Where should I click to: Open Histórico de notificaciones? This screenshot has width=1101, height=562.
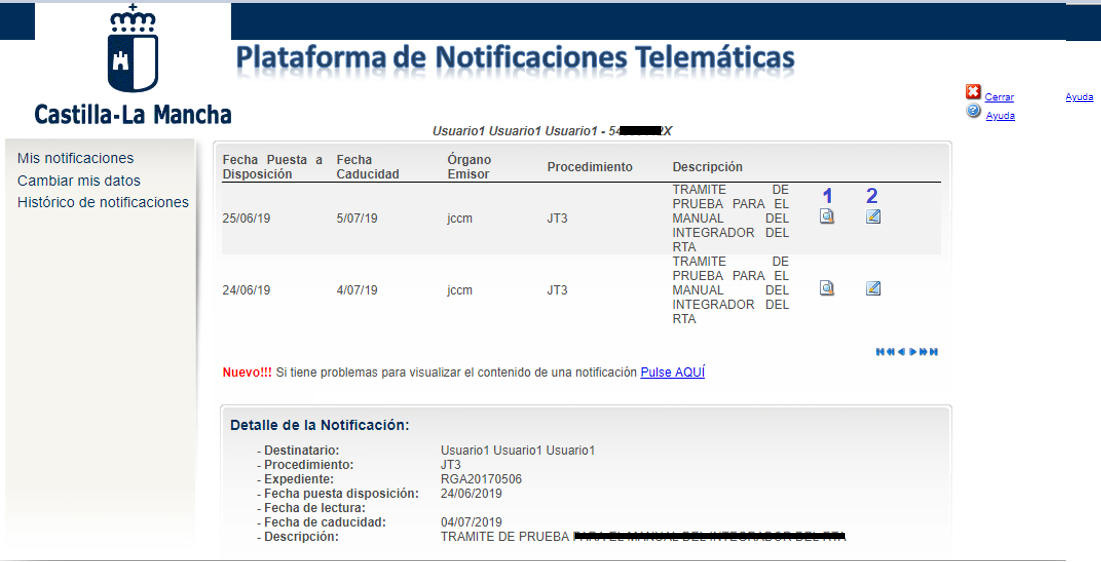103,202
